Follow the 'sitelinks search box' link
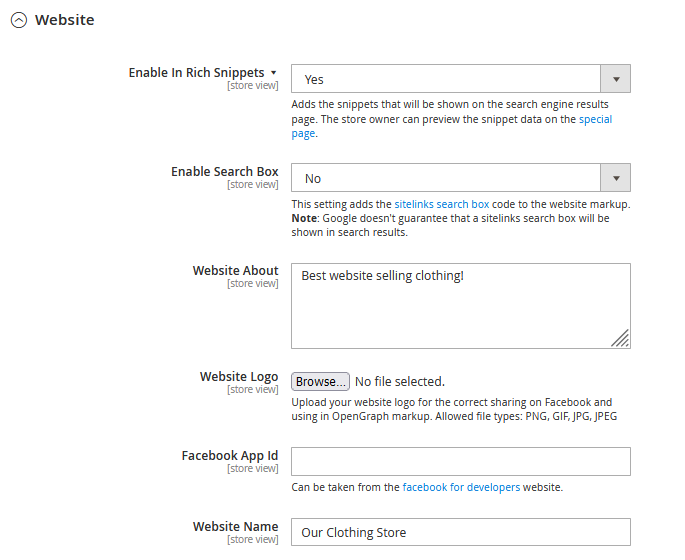 tap(441, 204)
